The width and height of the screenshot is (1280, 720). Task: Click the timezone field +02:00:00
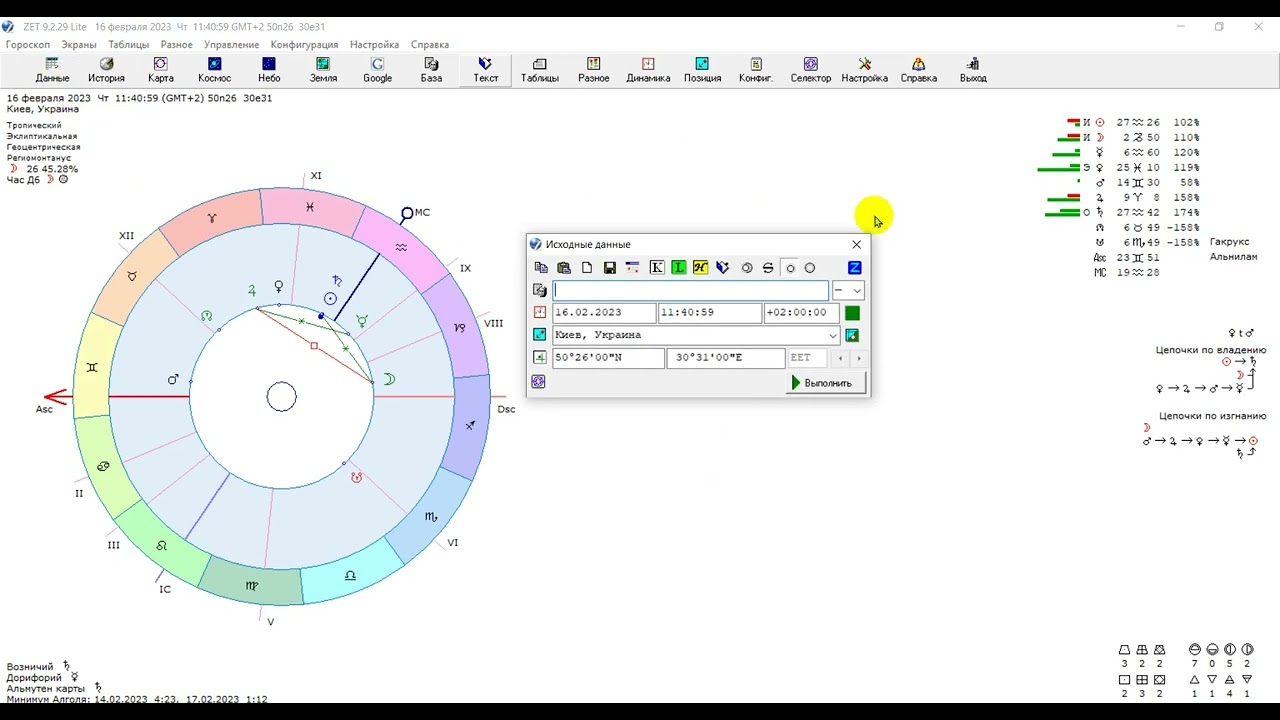801,313
